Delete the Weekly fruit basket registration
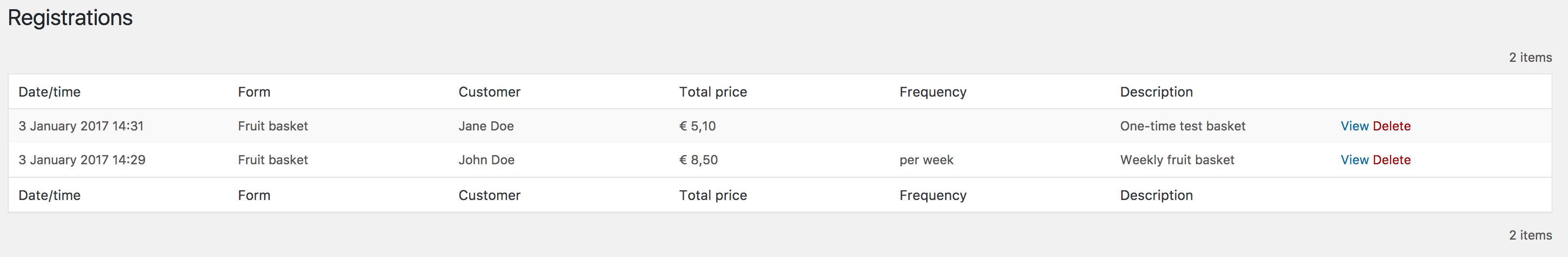The height and width of the screenshot is (257, 1568). 1392,160
